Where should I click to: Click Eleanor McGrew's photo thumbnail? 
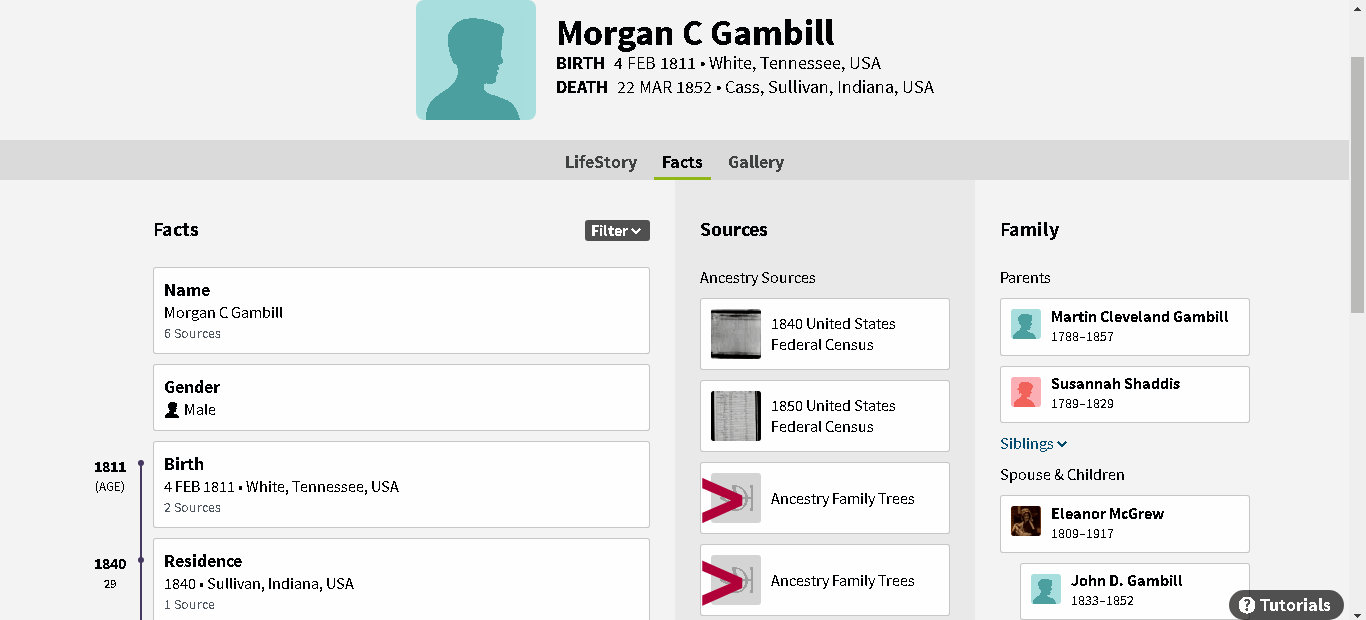tap(1026, 522)
